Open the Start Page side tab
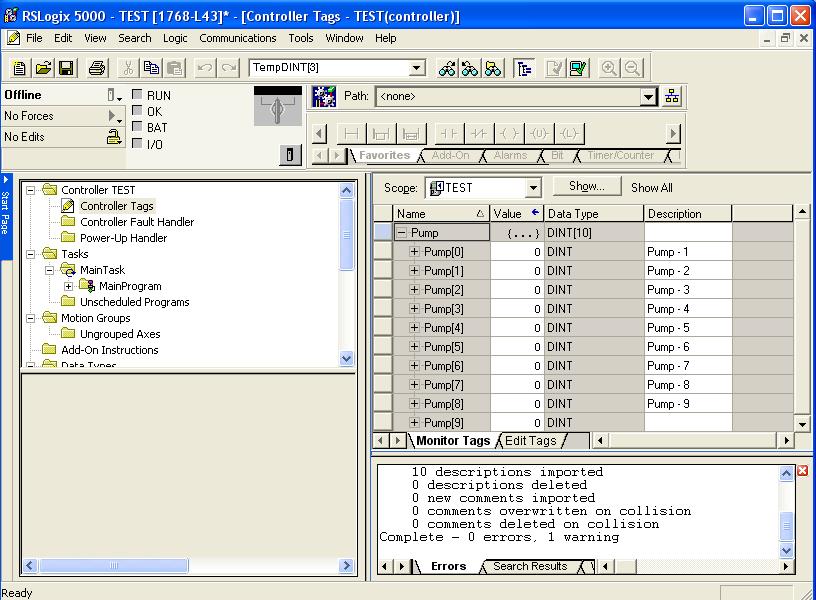 [x=6, y=216]
